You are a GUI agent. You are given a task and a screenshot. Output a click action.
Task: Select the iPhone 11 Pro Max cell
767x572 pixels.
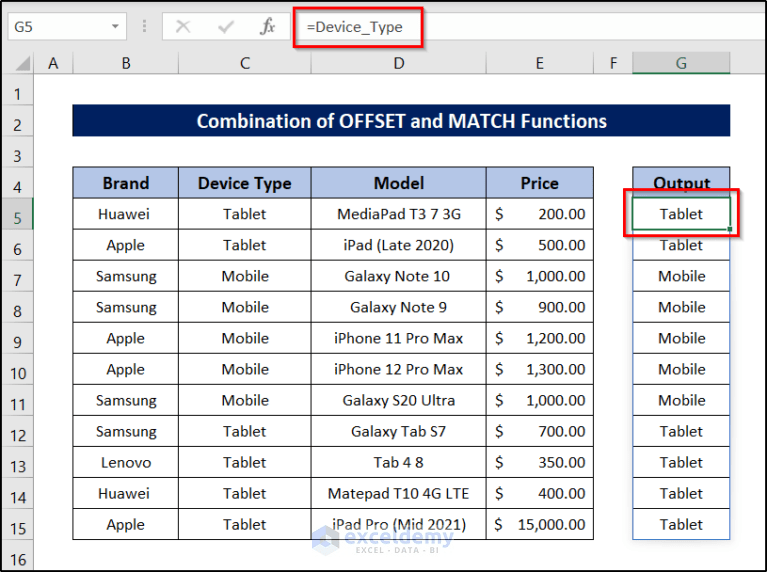(x=399, y=338)
